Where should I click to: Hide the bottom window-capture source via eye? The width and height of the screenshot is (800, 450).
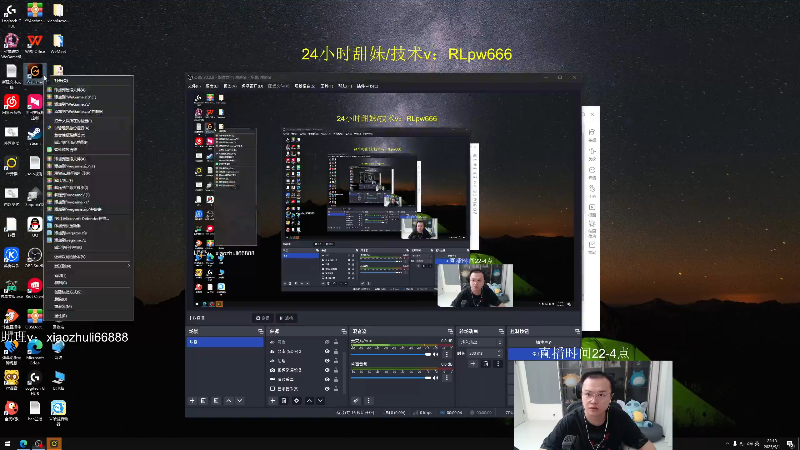(x=327, y=389)
